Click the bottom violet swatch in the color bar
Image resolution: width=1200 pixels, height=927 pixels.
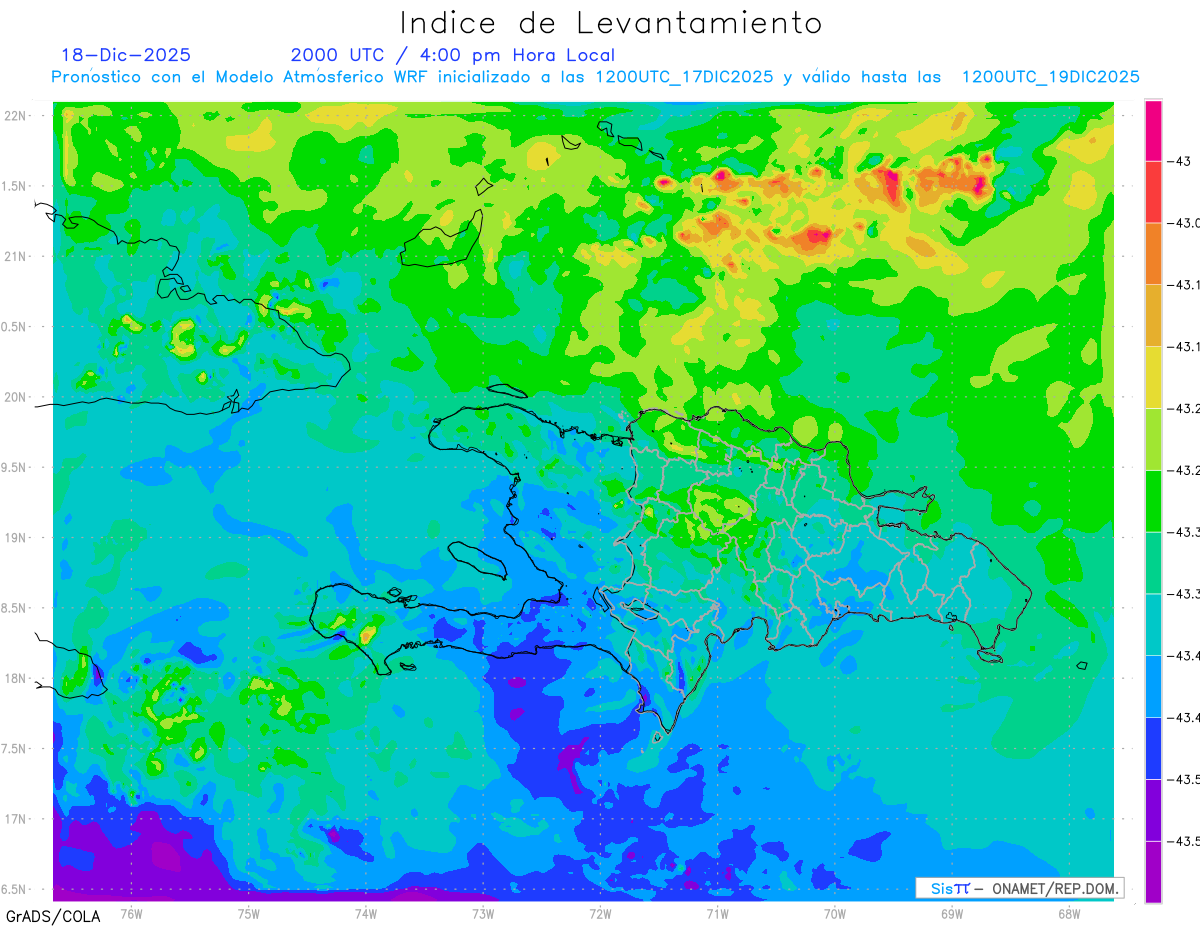(x=1153, y=871)
